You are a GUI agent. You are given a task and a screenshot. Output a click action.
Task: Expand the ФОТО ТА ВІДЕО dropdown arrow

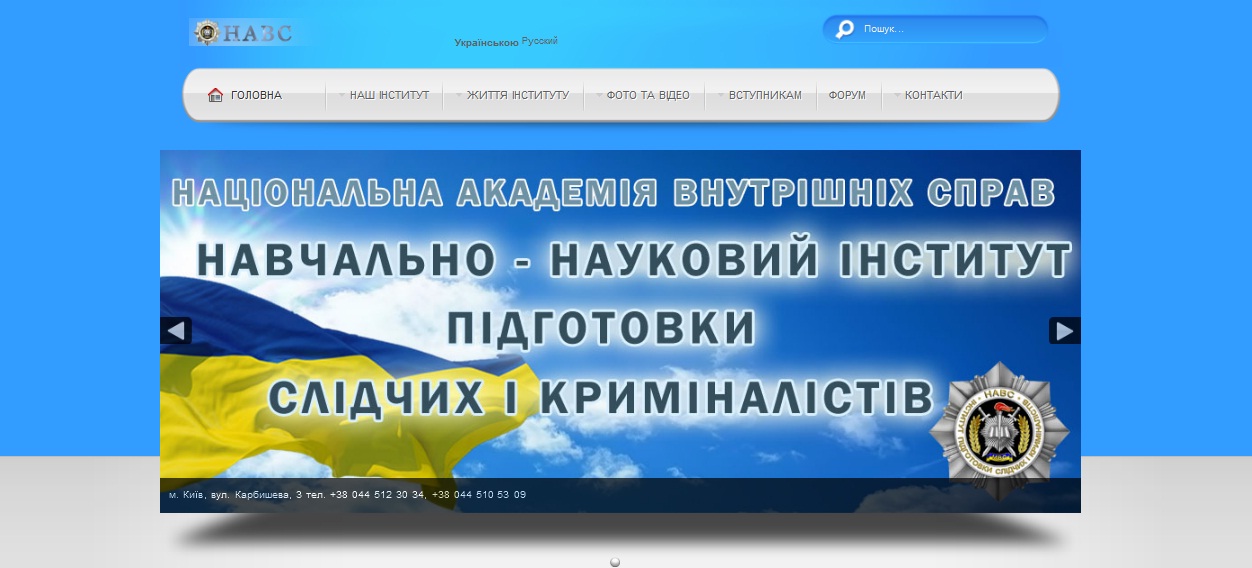click(x=599, y=95)
